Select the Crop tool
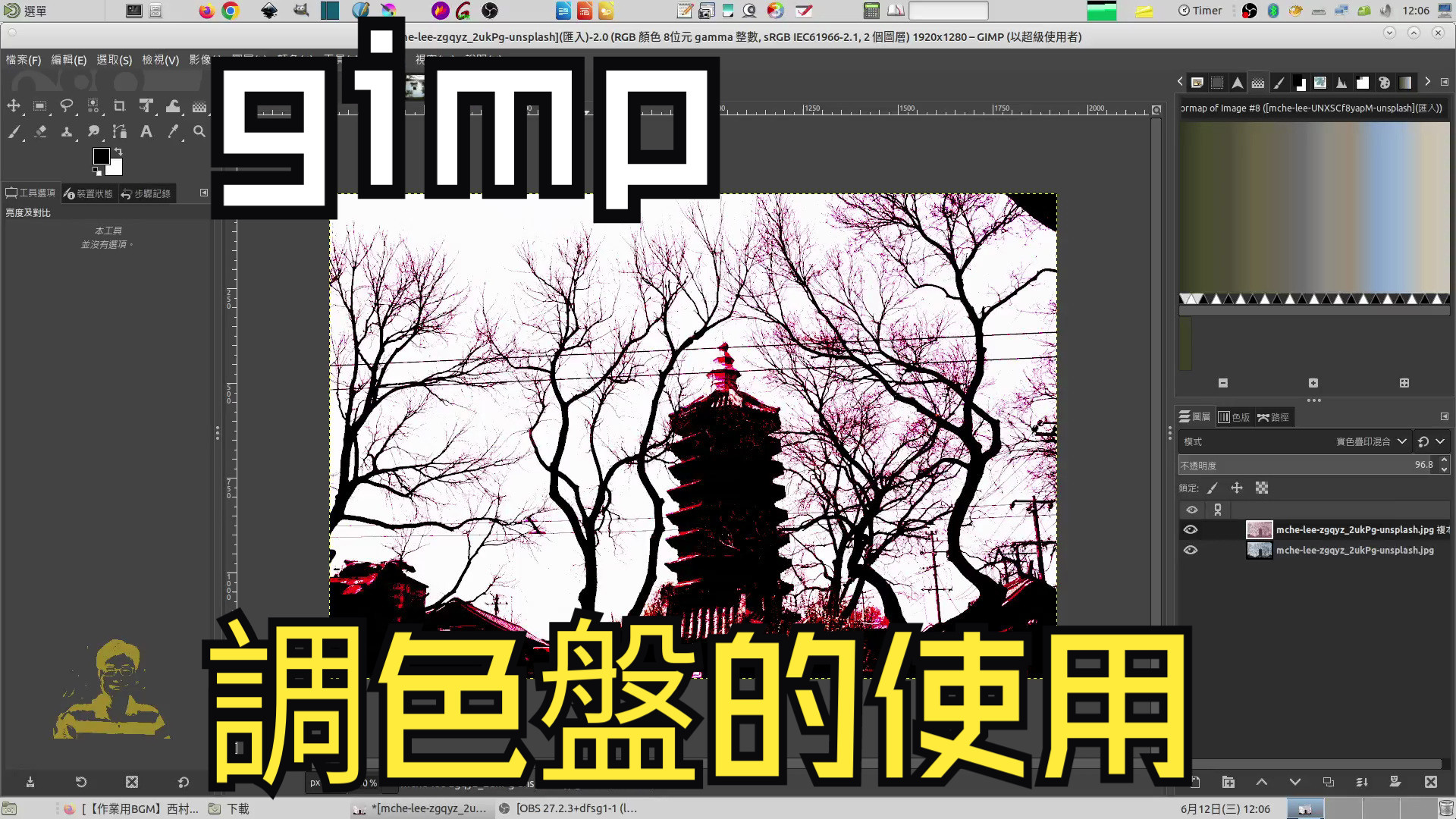1456x819 pixels. (x=120, y=105)
